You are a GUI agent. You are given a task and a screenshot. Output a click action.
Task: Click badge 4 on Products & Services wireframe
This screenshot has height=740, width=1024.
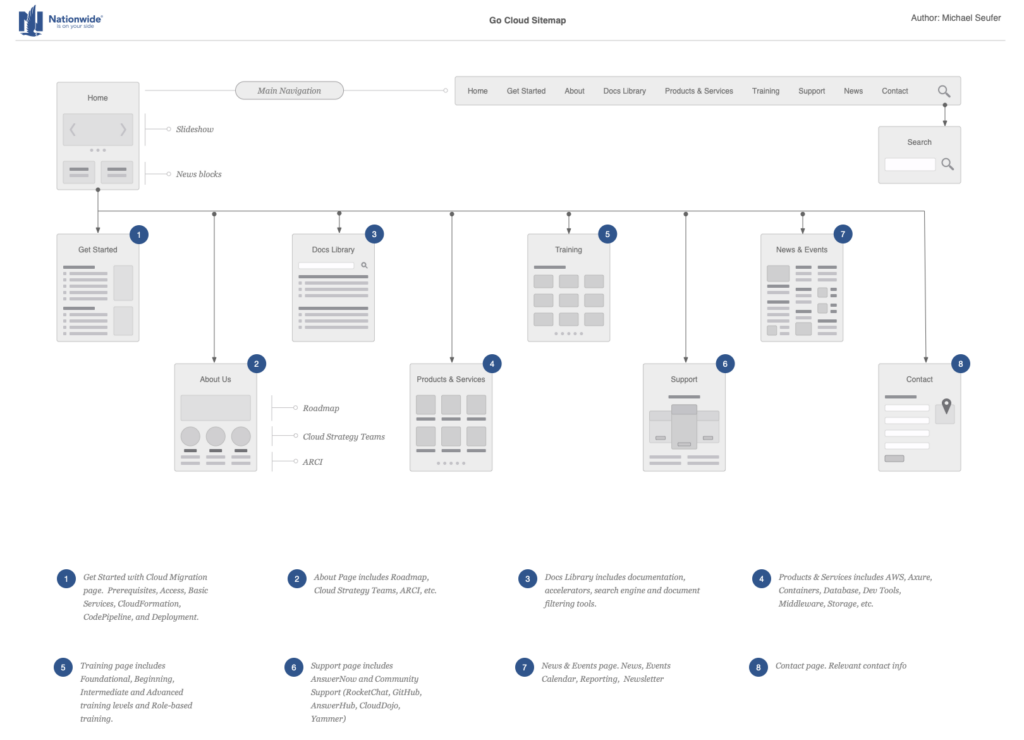(x=492, y=364)
